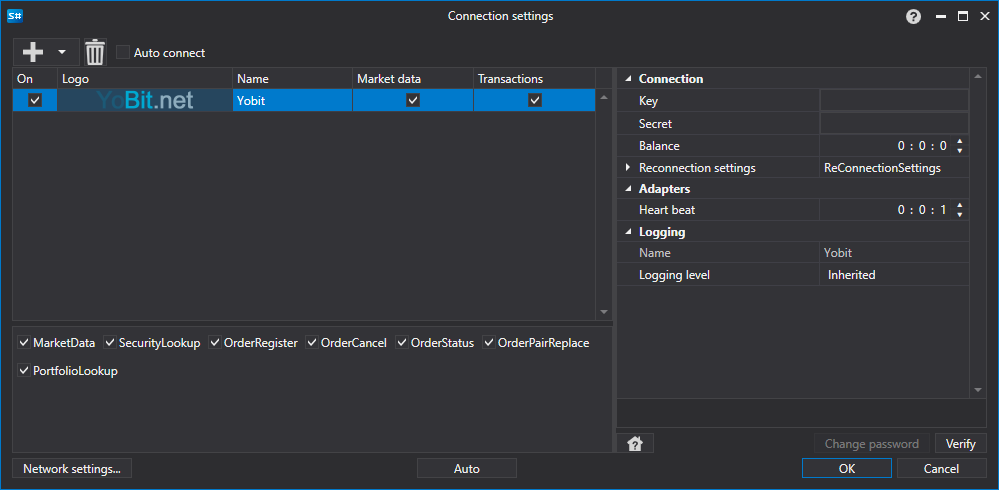Collapse the Logging property group
The image size is (999, 490).
628,232
